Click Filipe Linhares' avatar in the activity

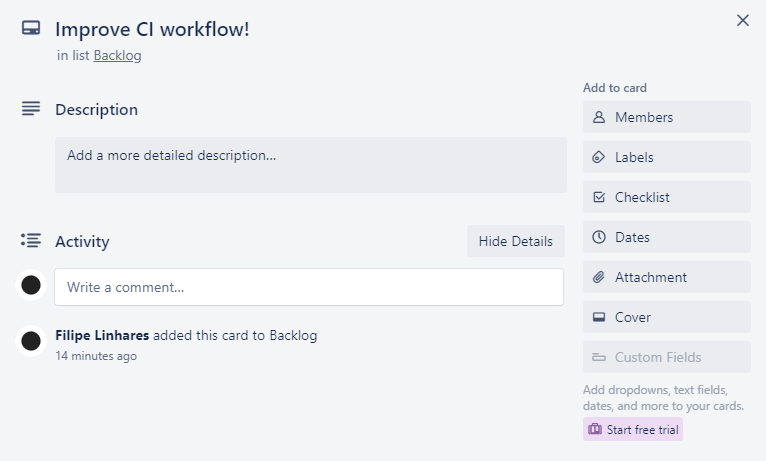coord(31,341)
